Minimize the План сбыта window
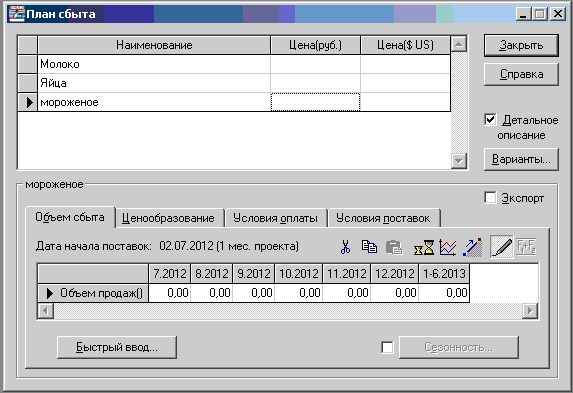This screenshot has width=573, height=393. click(x=523, y=14)
